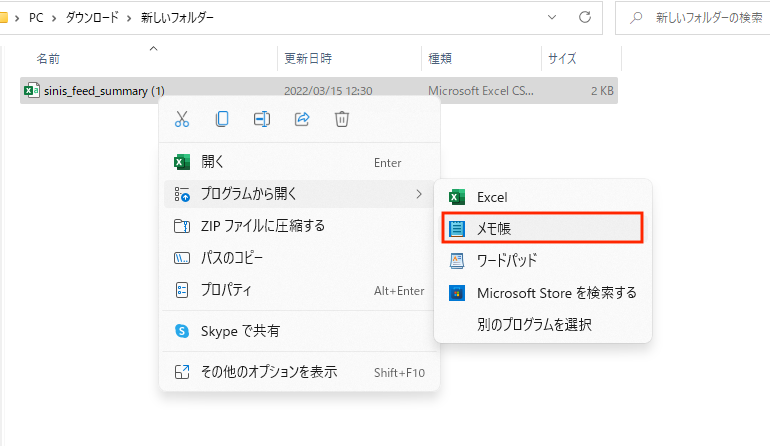Click the ZIP folder icon
Image resolution: width=770 pixels, height=446 pixels.
[x=182, y=226]
